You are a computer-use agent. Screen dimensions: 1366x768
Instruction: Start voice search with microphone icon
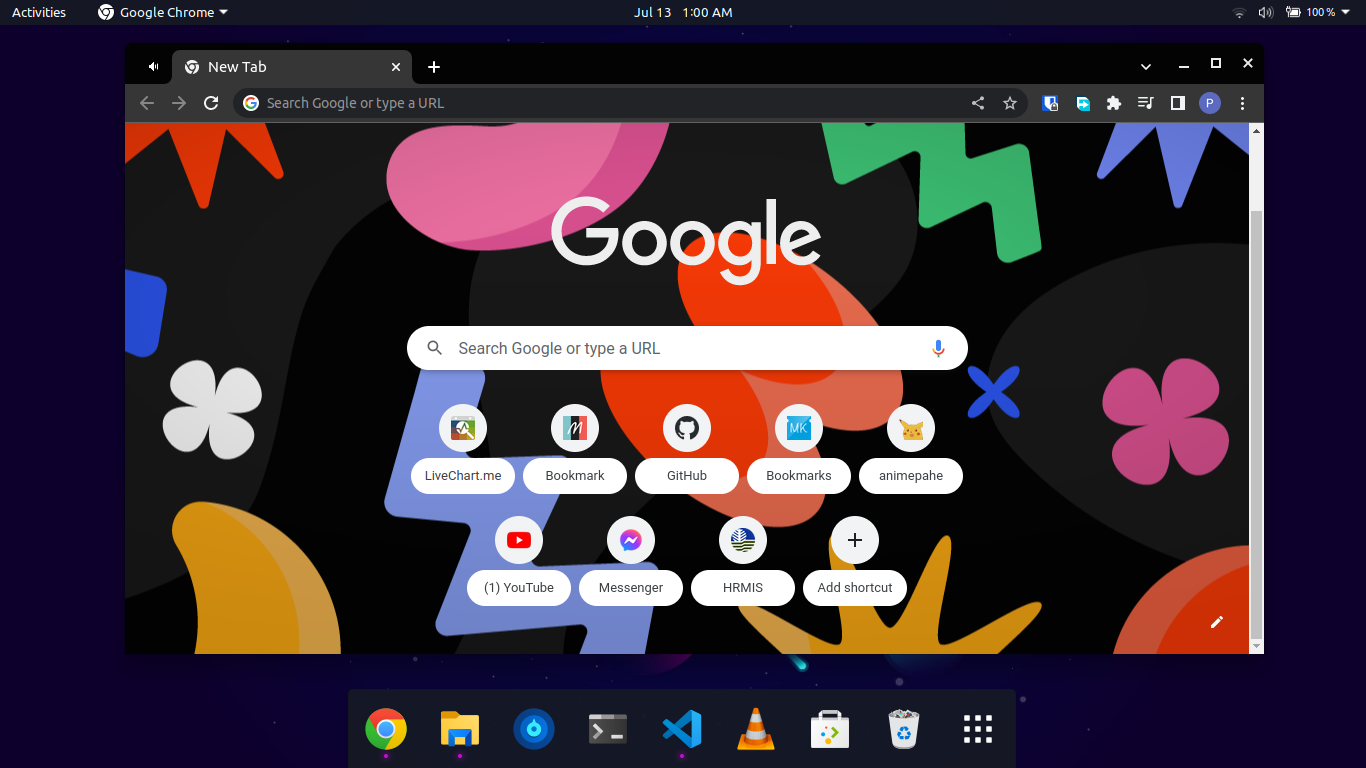point(938,348)
